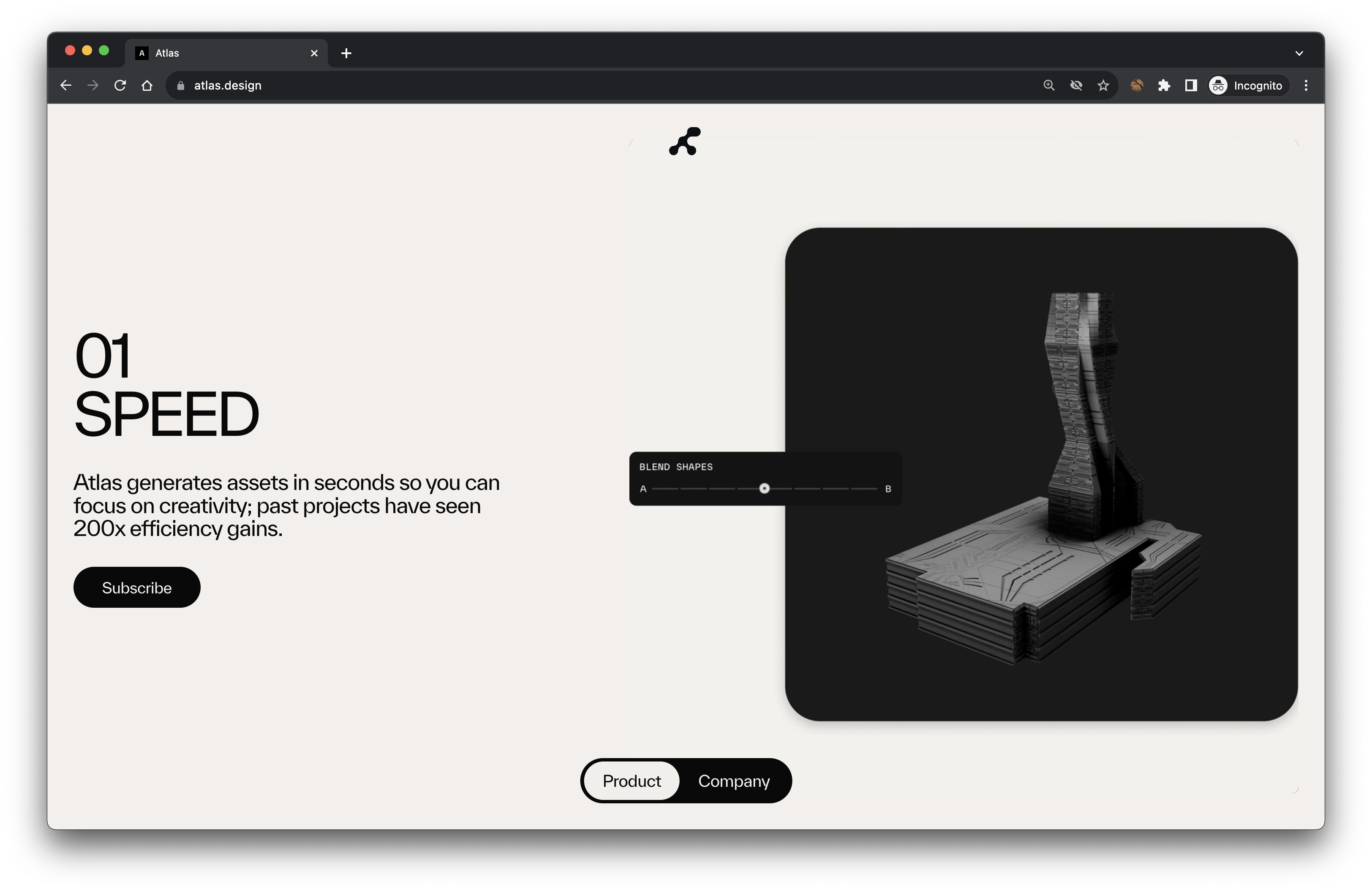Click the Atlas logo icon
1372x892 pixels.
[685, 142]
